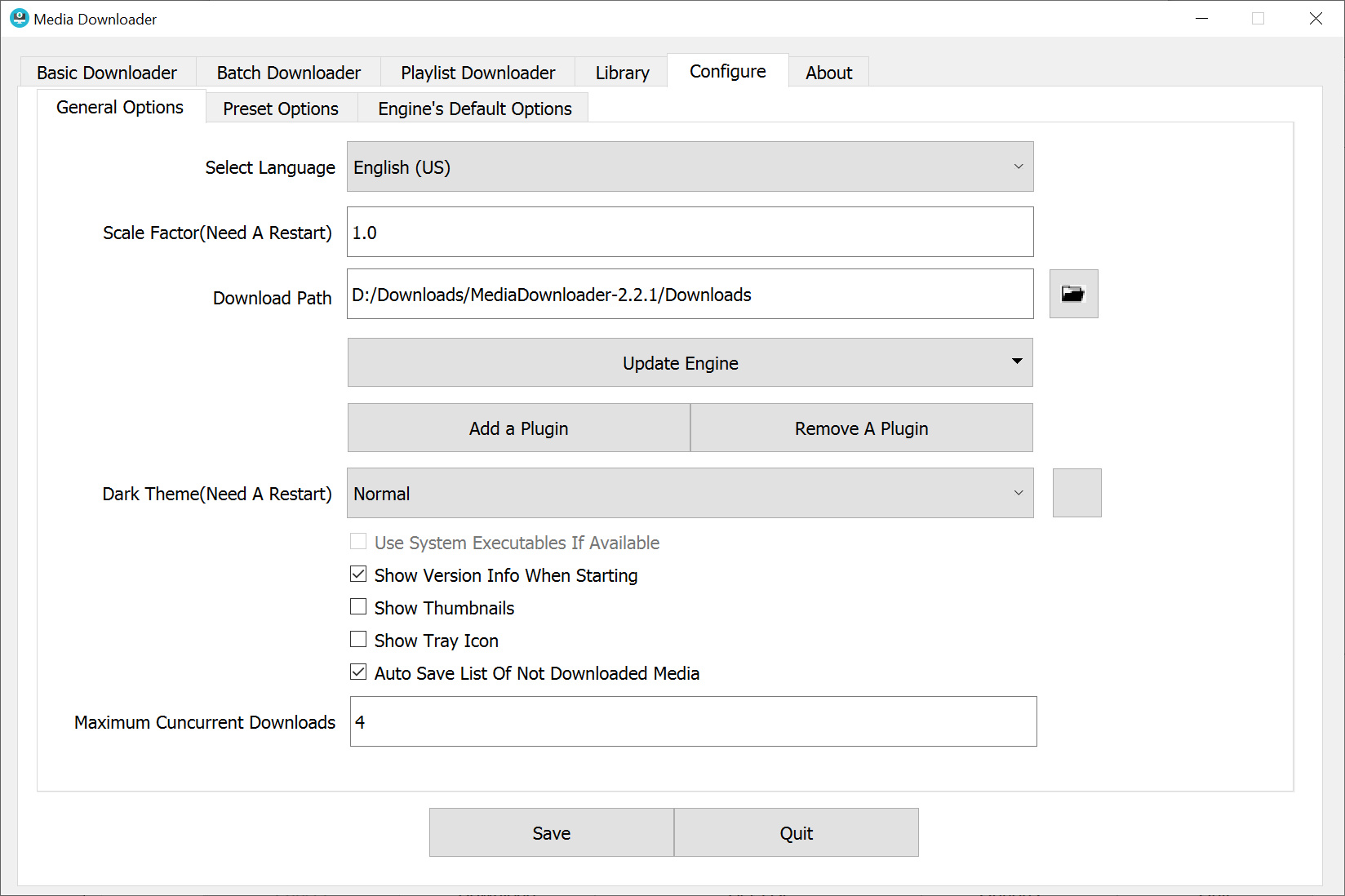Browse for download folder with folder icon
Image resolution: width=1345 pixels, height=896 pixels.
click(1073, 294)
